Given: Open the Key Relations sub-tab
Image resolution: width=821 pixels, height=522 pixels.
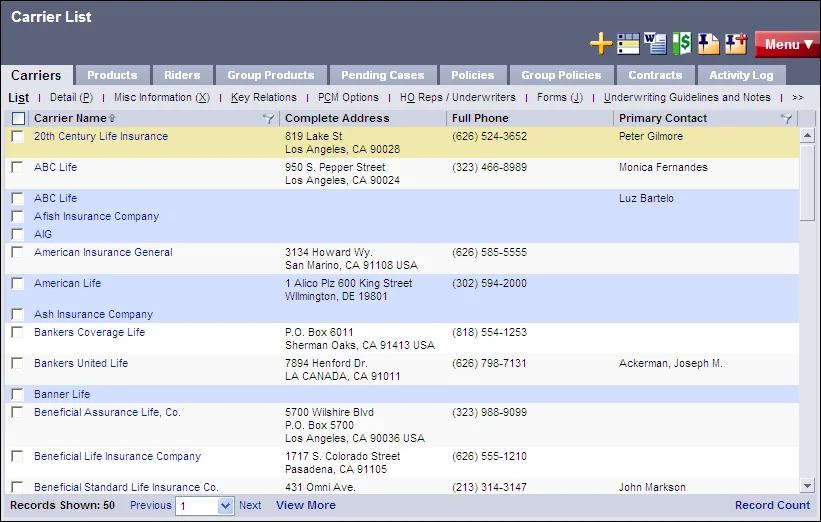Looking at the screenshot, I should pyautogui.click(x=264, y=97).
